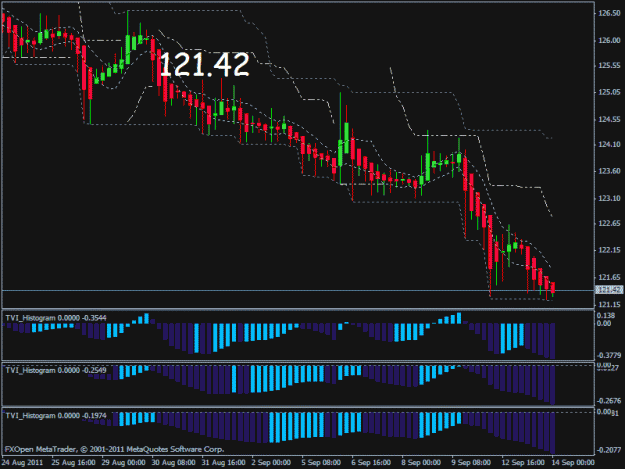Click the large 121.42 price overlay
This screenshot has width=625, height=469.
(204, 65)
